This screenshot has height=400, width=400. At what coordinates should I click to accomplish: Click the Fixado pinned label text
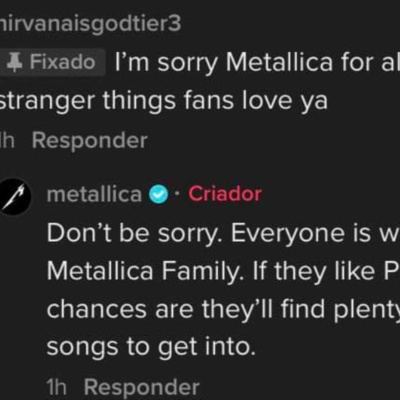(x=63, y=62)
